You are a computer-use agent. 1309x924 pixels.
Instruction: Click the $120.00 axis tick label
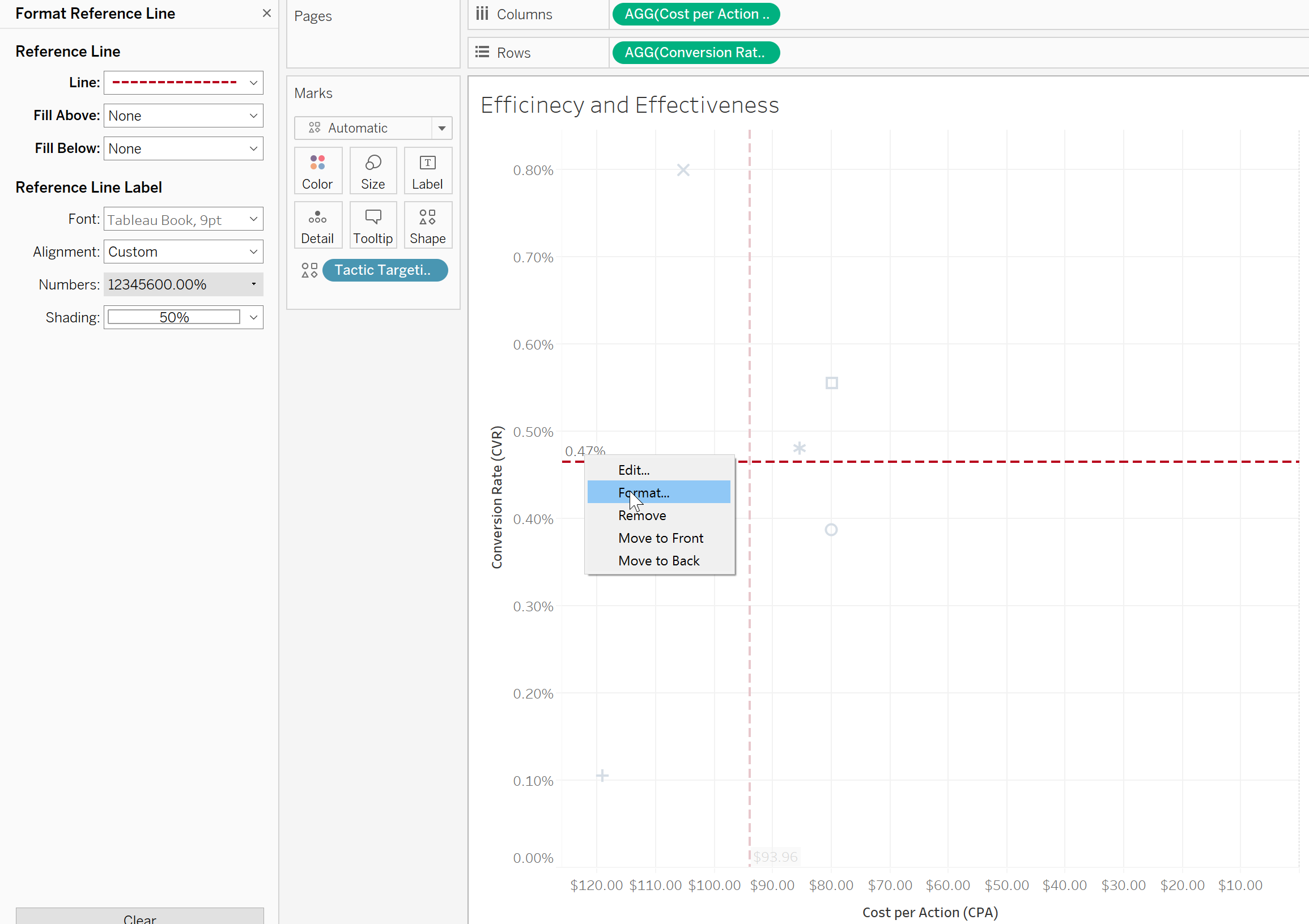pyautogui.click(x=596, y=885)
